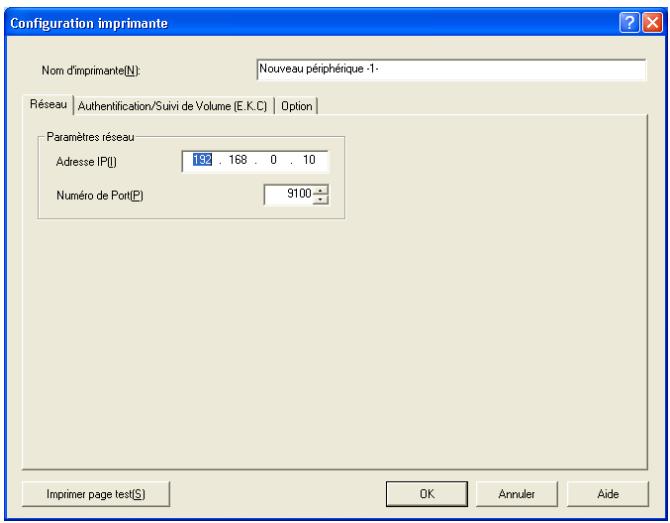This screenshot has height=523, width=670.
Task: Click the Paramètres réseau group title
Action: pos(90,137)
